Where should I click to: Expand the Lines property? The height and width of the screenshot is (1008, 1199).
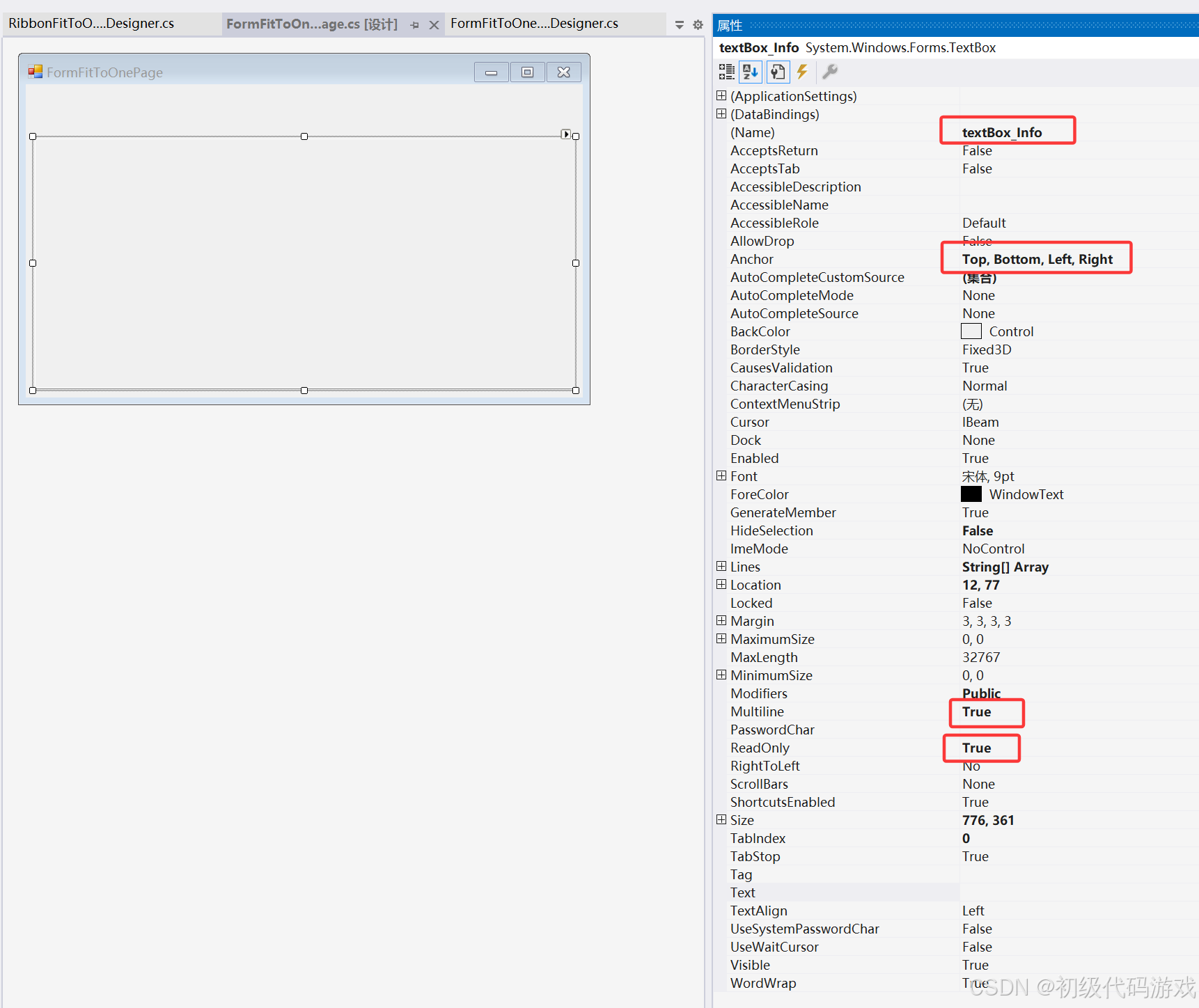[721, 566]
